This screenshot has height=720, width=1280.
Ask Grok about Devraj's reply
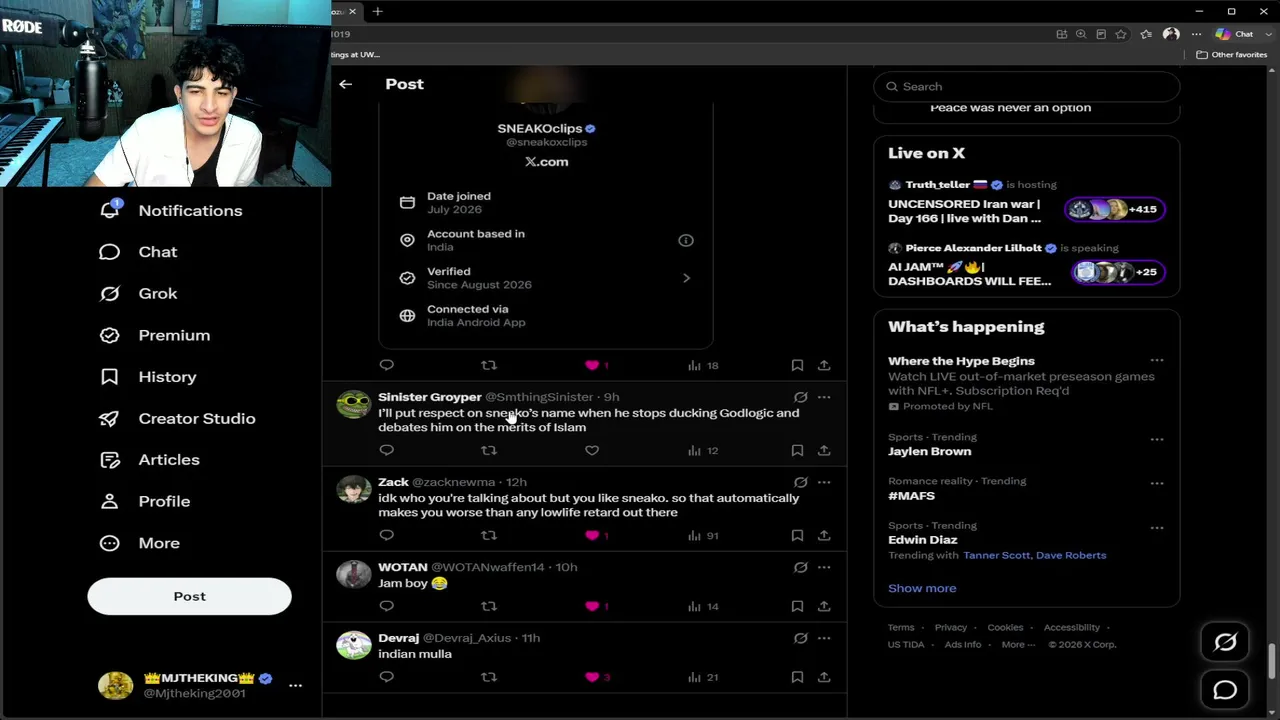click(x=800, y=638)
